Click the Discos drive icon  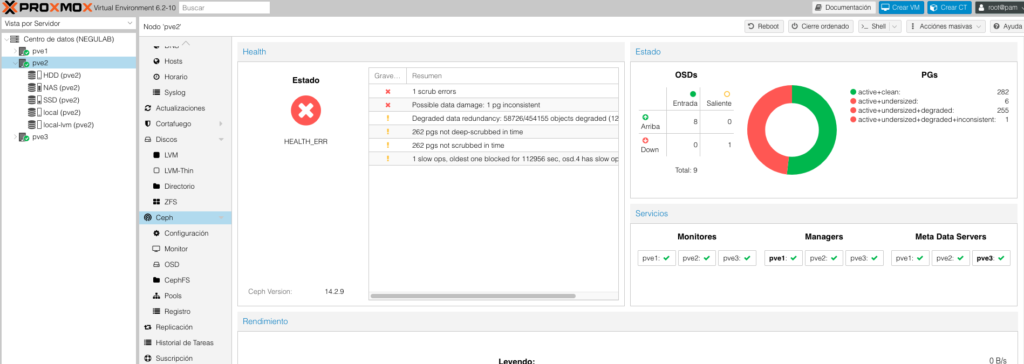click(x=148, y=140)
